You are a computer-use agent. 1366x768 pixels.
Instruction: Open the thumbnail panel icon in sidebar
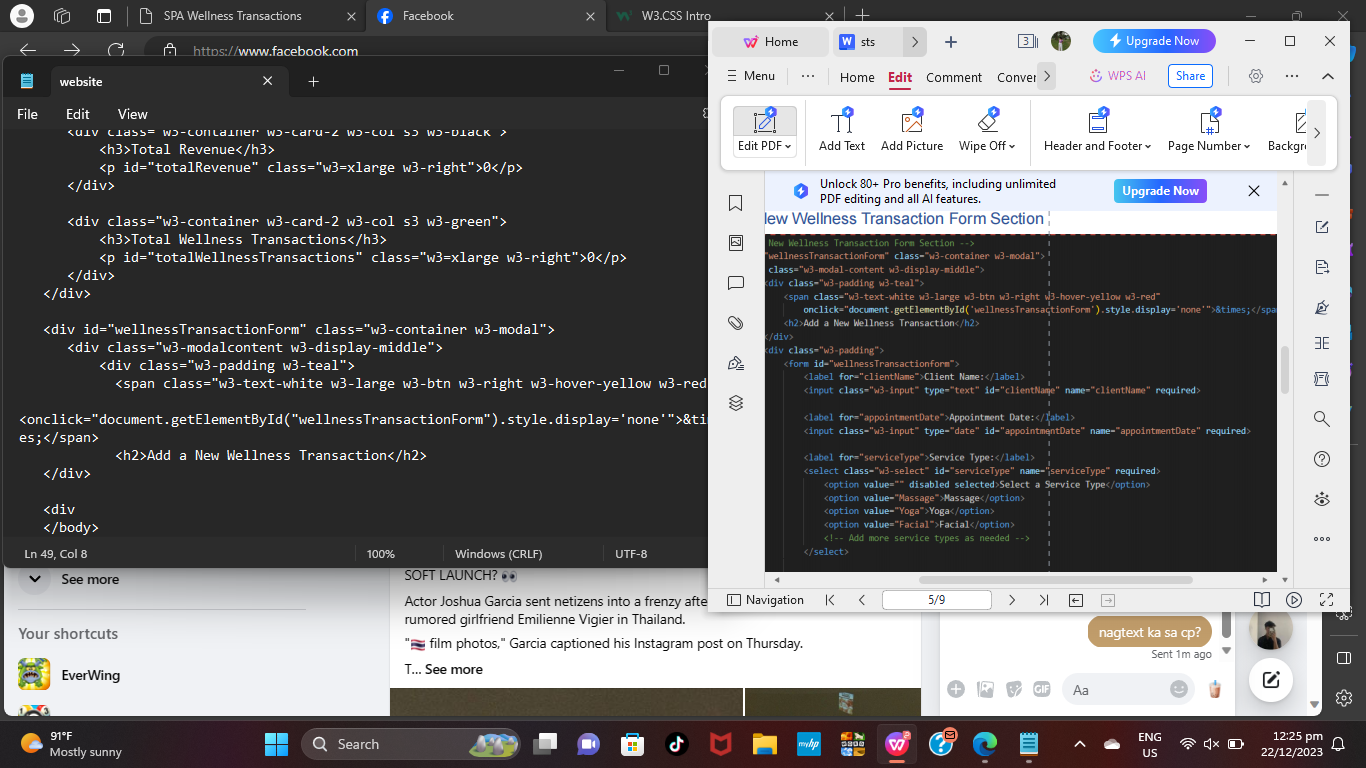pos(736,243)
